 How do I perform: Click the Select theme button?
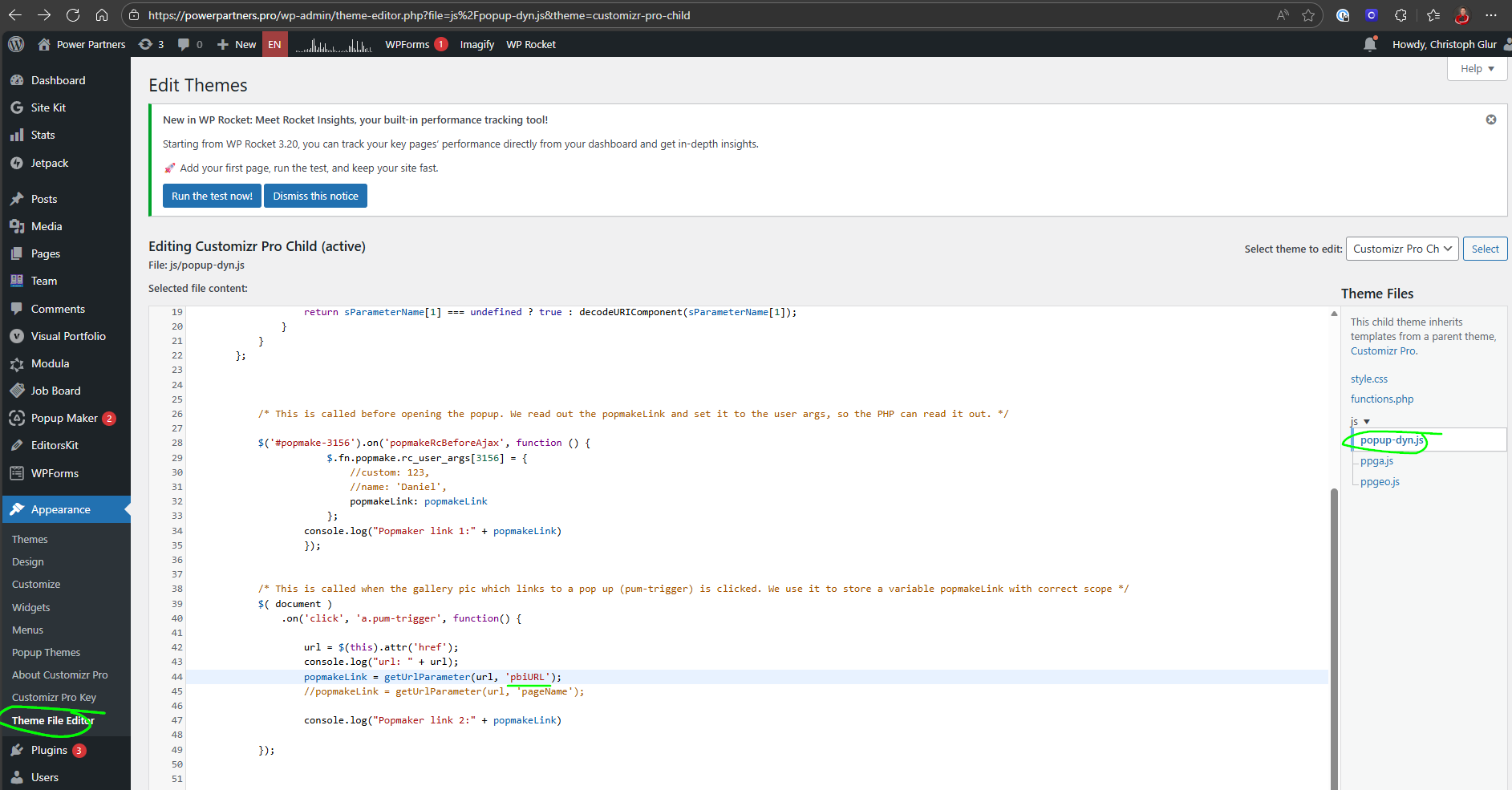pyautogui.click(x=1485, y=249)
